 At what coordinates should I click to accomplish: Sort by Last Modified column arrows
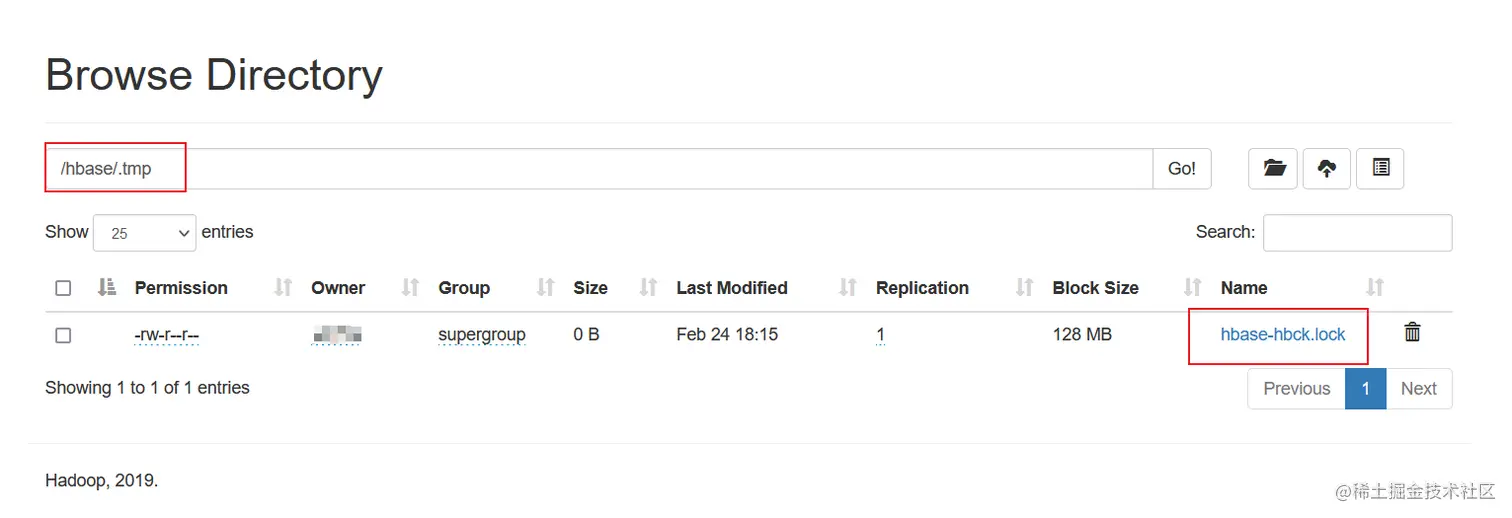pos(848,288)
